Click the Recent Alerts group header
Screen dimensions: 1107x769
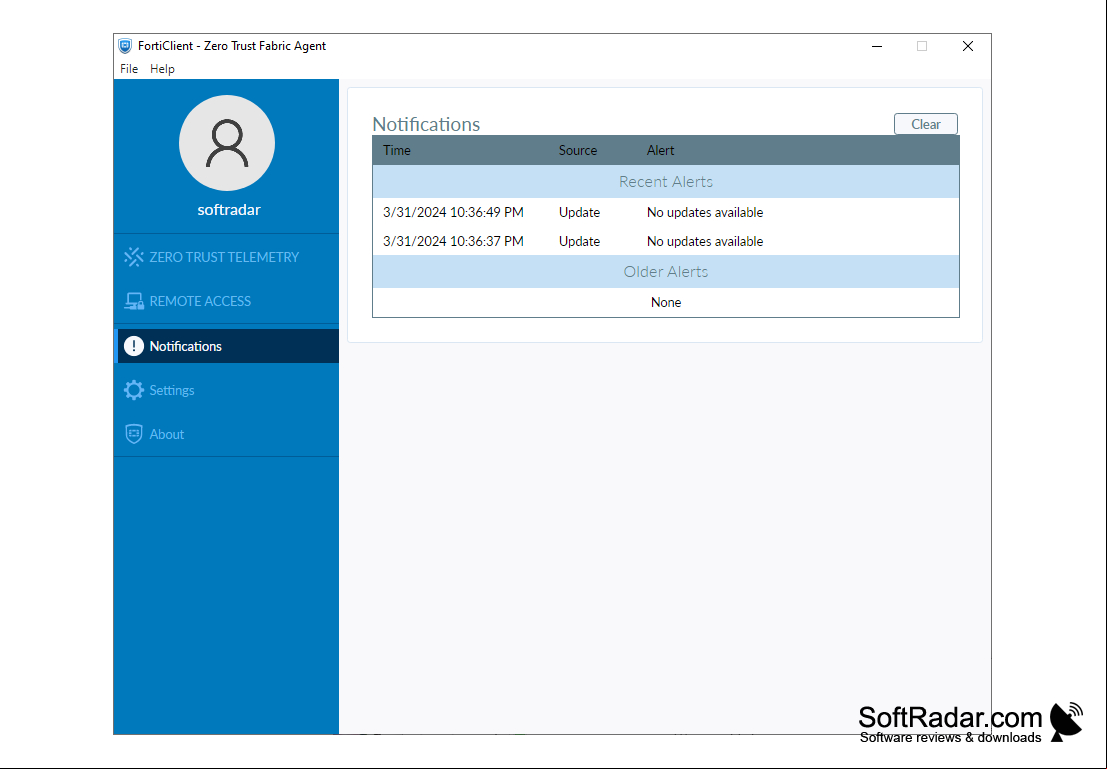(x=666, y=181)
